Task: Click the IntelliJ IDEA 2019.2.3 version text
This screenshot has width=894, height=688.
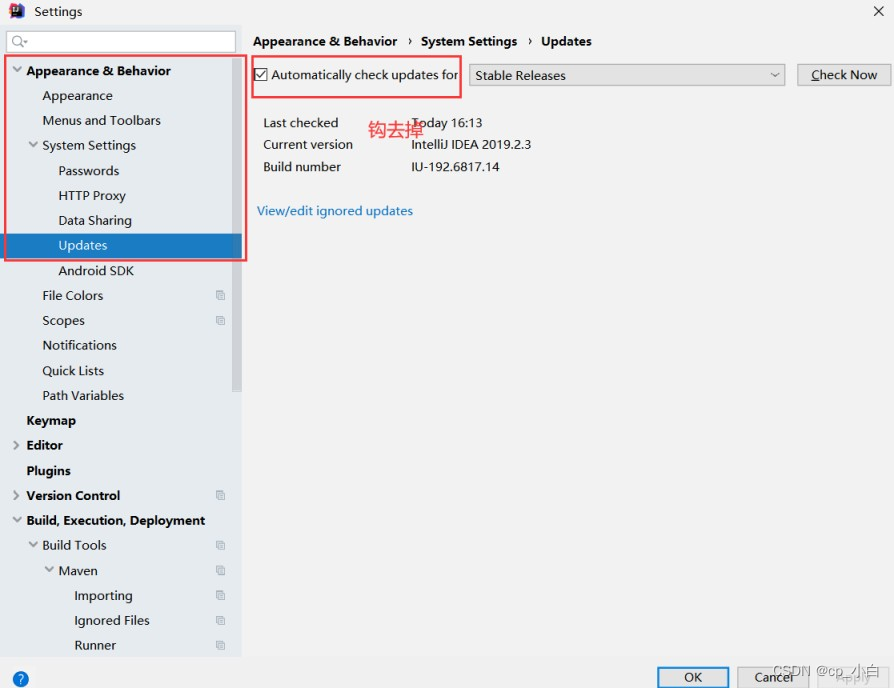Action: point(471,145)
